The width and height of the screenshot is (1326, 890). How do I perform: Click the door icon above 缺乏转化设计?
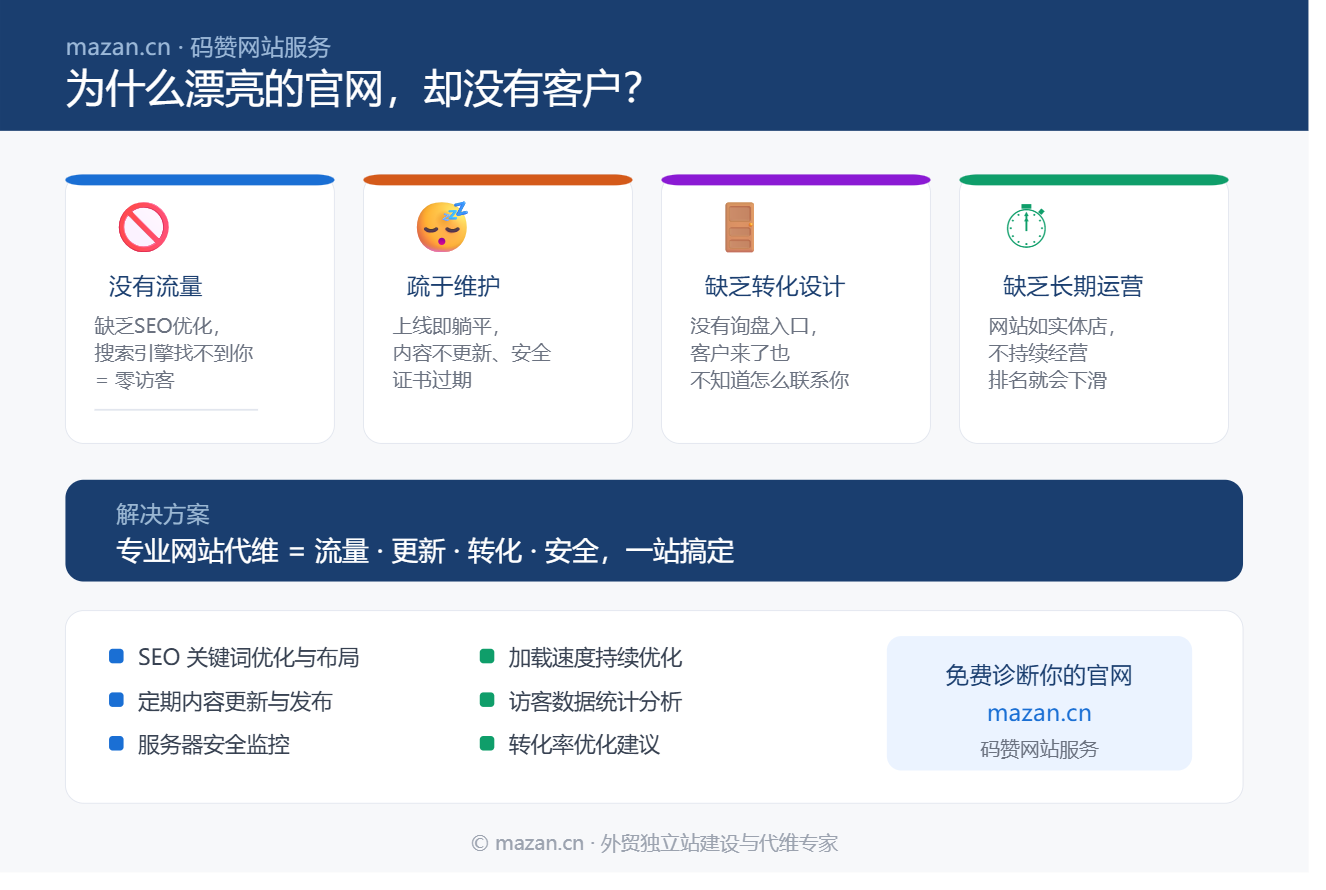[x=739, y=227]
